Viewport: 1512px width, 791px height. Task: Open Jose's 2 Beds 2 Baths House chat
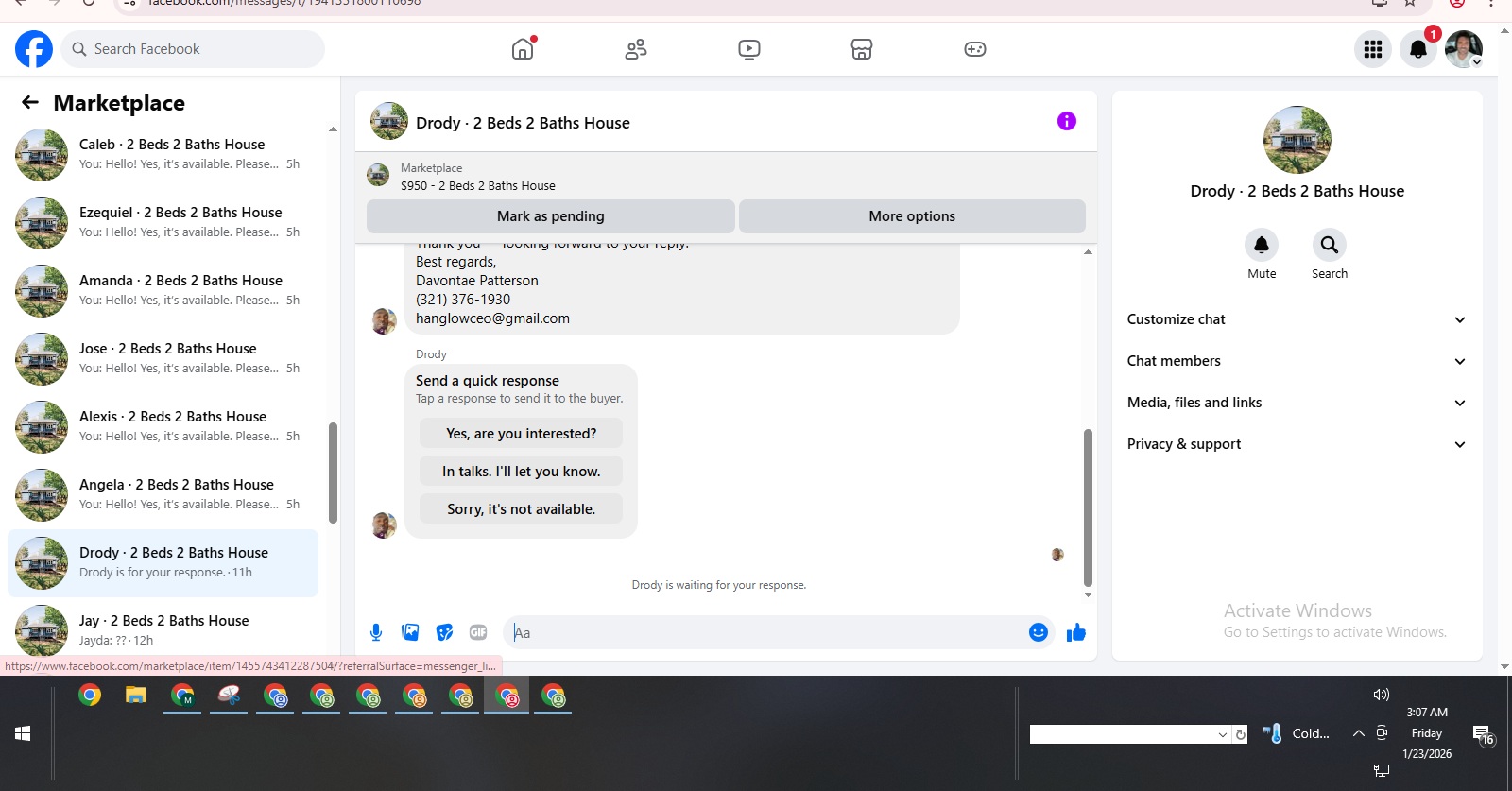click(163, 359)
